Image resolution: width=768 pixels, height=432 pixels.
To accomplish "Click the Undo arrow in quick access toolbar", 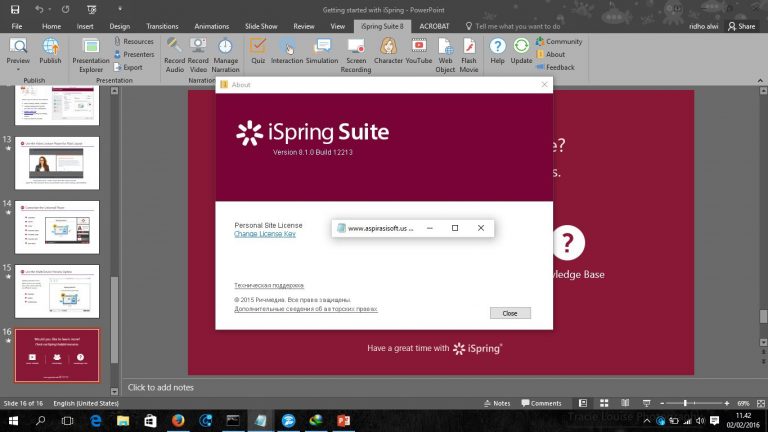I will 39,9.
